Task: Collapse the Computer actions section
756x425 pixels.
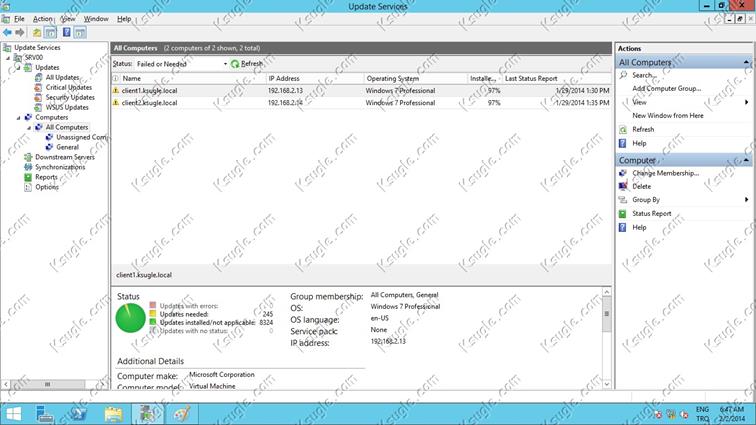Action: tap(746, 160)
